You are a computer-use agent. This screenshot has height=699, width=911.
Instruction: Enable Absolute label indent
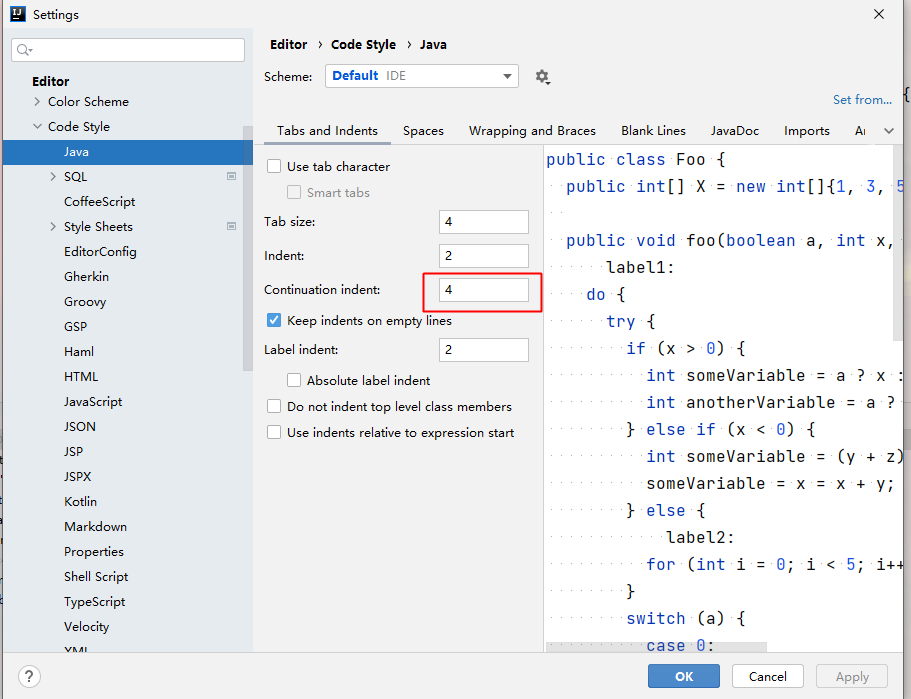[294, 380]
